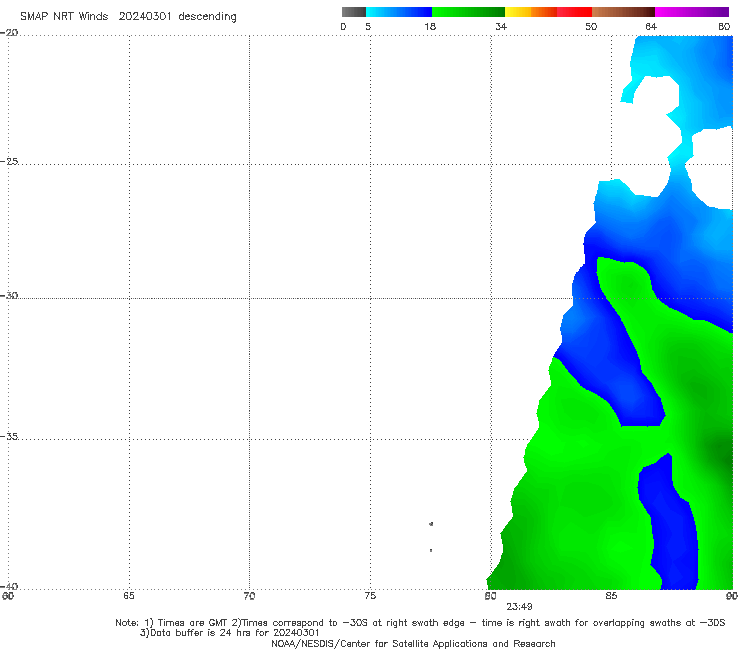Click the longitude axis label '70'
This screenshot has width=740, height=650.
tap(249, 596)
